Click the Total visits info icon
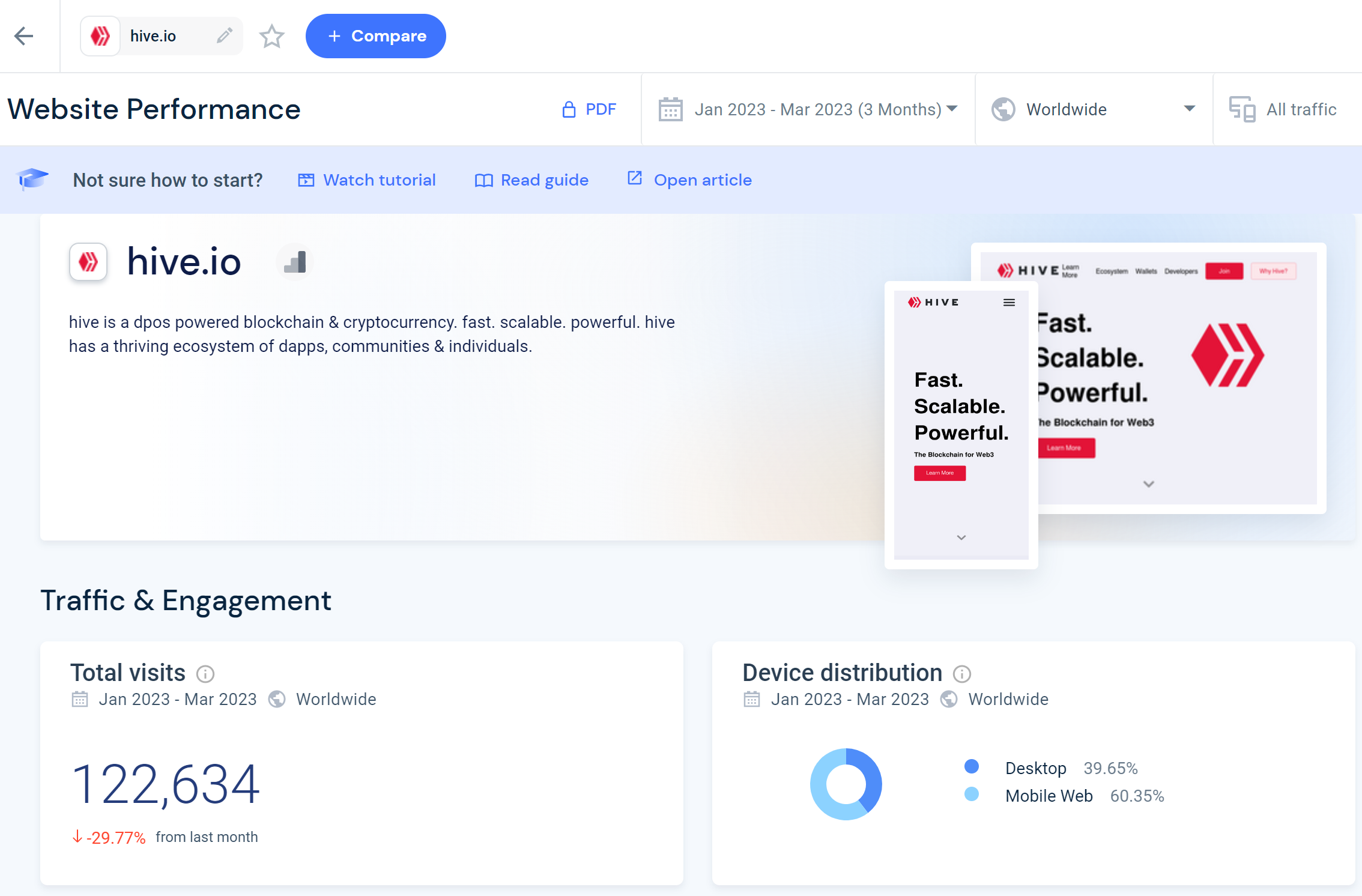The width and height of the screenshot is (1362, 896). [205, 674]
